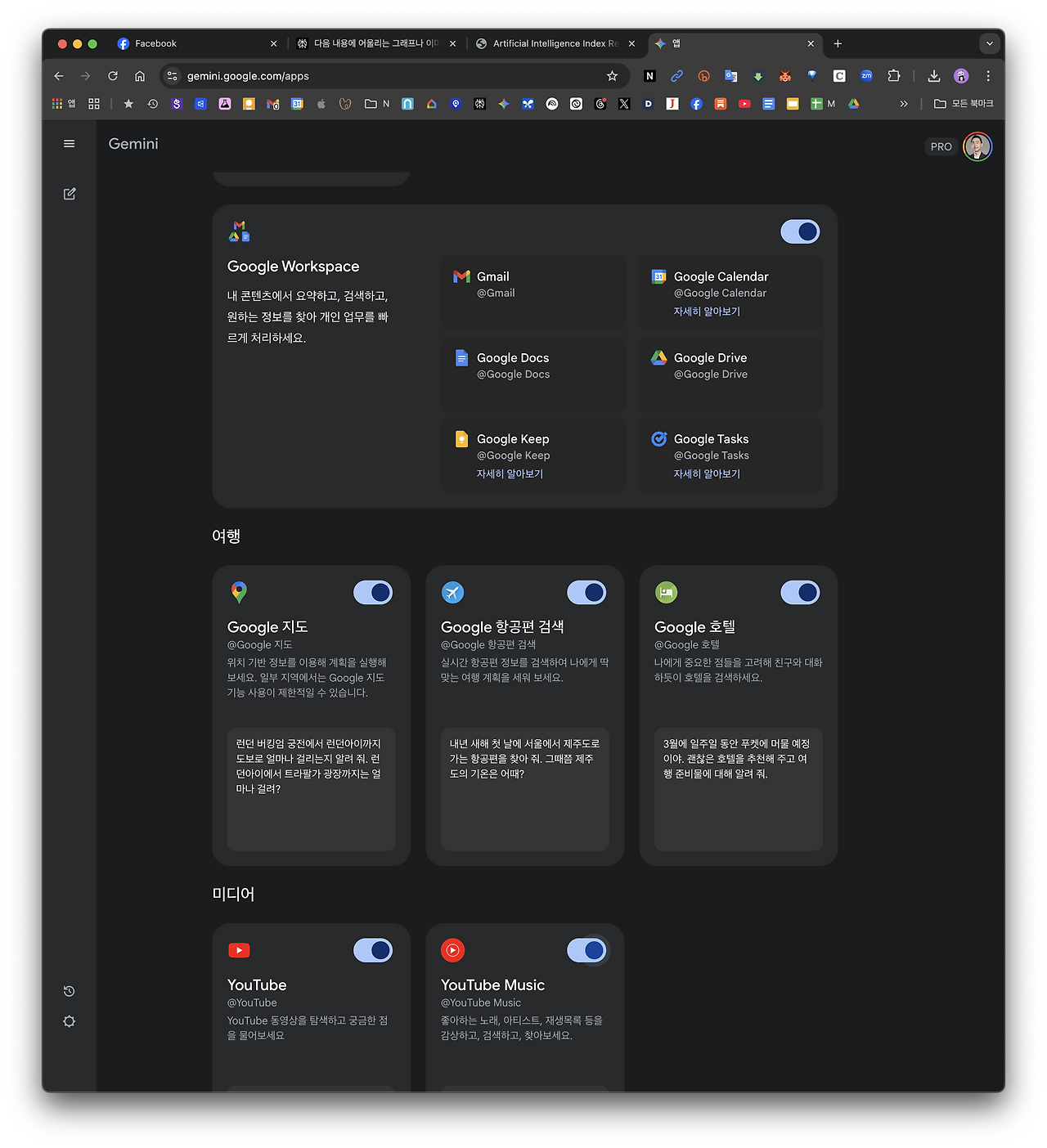
Task: Click 자세히 알아보기 under Google Tasks
Action: click(x=707, y=474)
